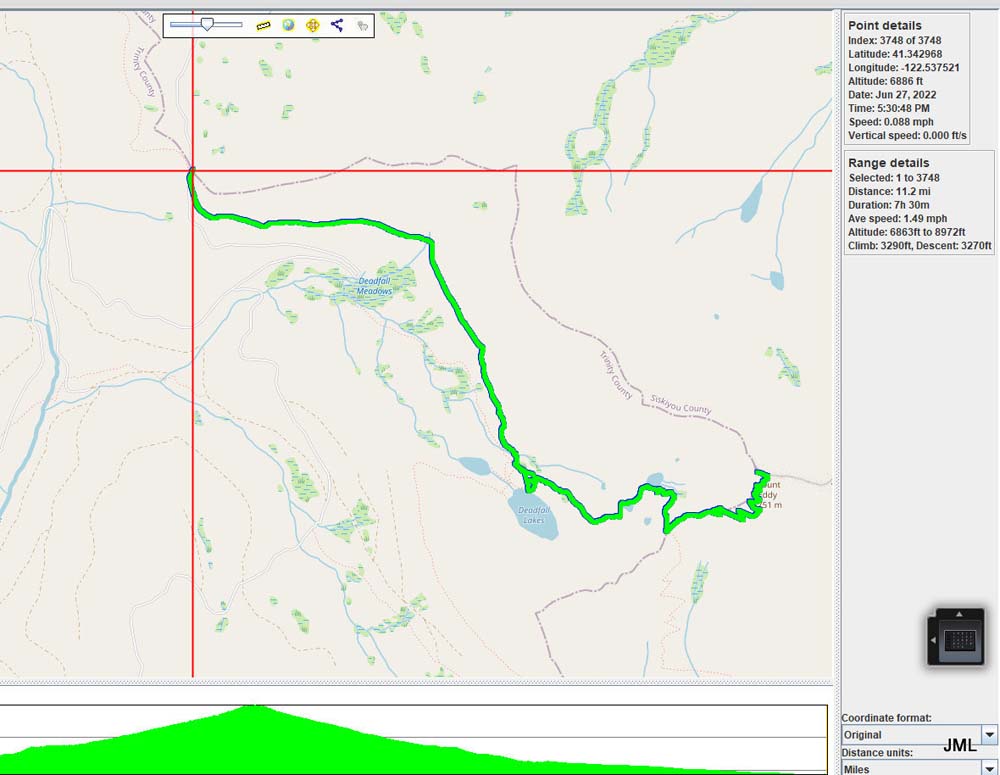This screenshot has width=1000, height=775.
Task: Expand the Distance units dropdown
Action: tap(990, 768)
